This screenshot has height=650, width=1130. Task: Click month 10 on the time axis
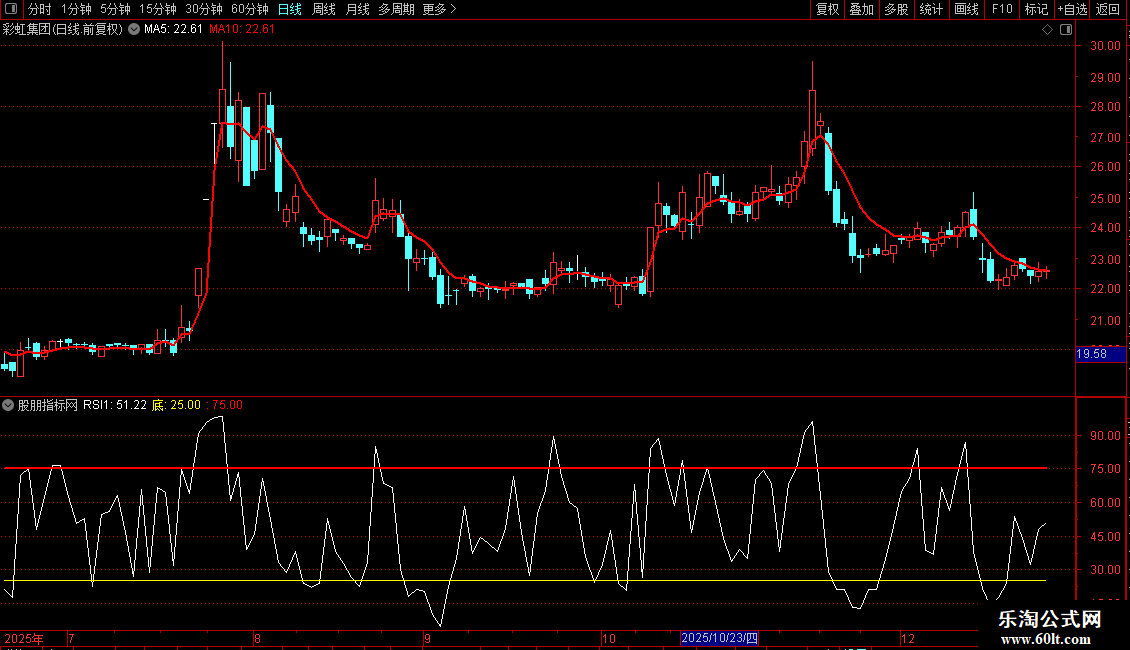(x=608, y=638)
